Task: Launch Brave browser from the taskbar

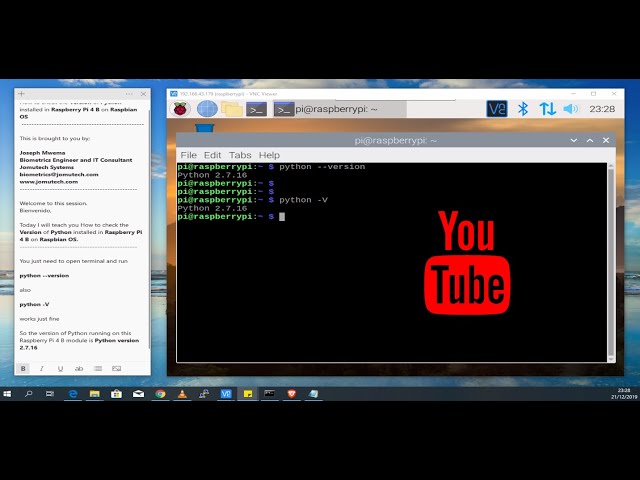Action: pos(291,394)
